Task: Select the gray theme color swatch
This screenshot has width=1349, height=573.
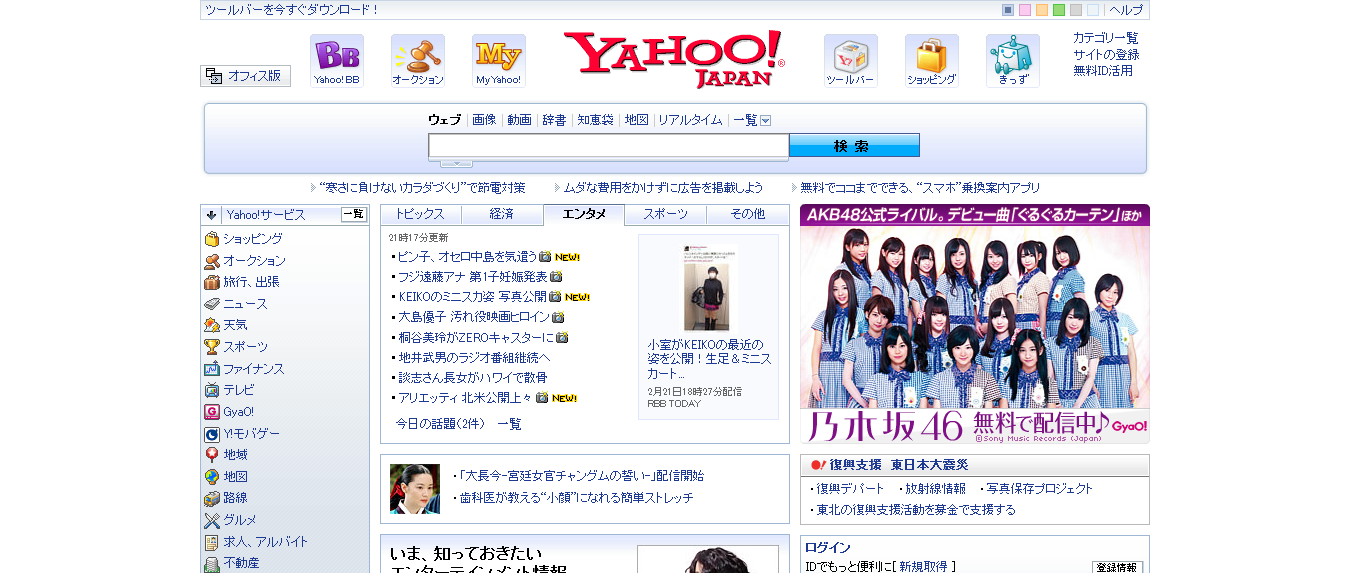Action: coord(1076,10)
